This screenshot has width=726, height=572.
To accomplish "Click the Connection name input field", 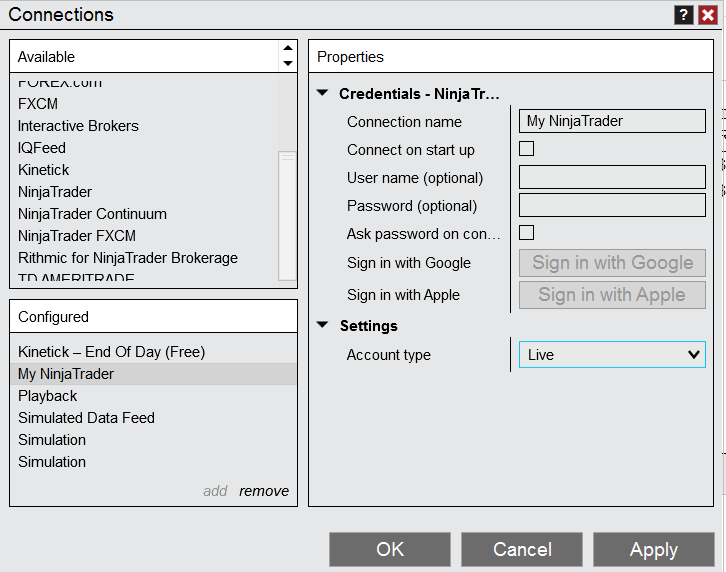I will [612, 121].
